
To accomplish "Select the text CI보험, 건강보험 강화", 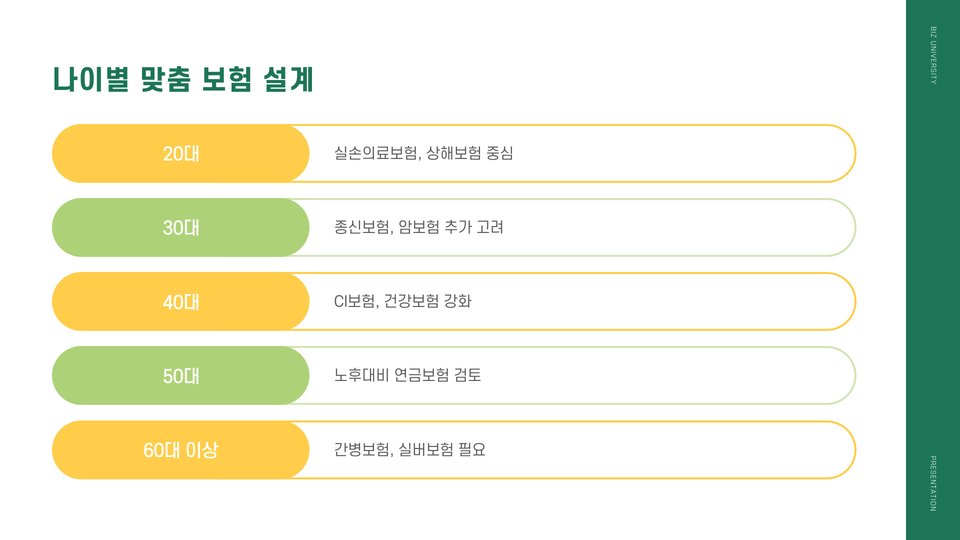I will [x=403, y=301].
